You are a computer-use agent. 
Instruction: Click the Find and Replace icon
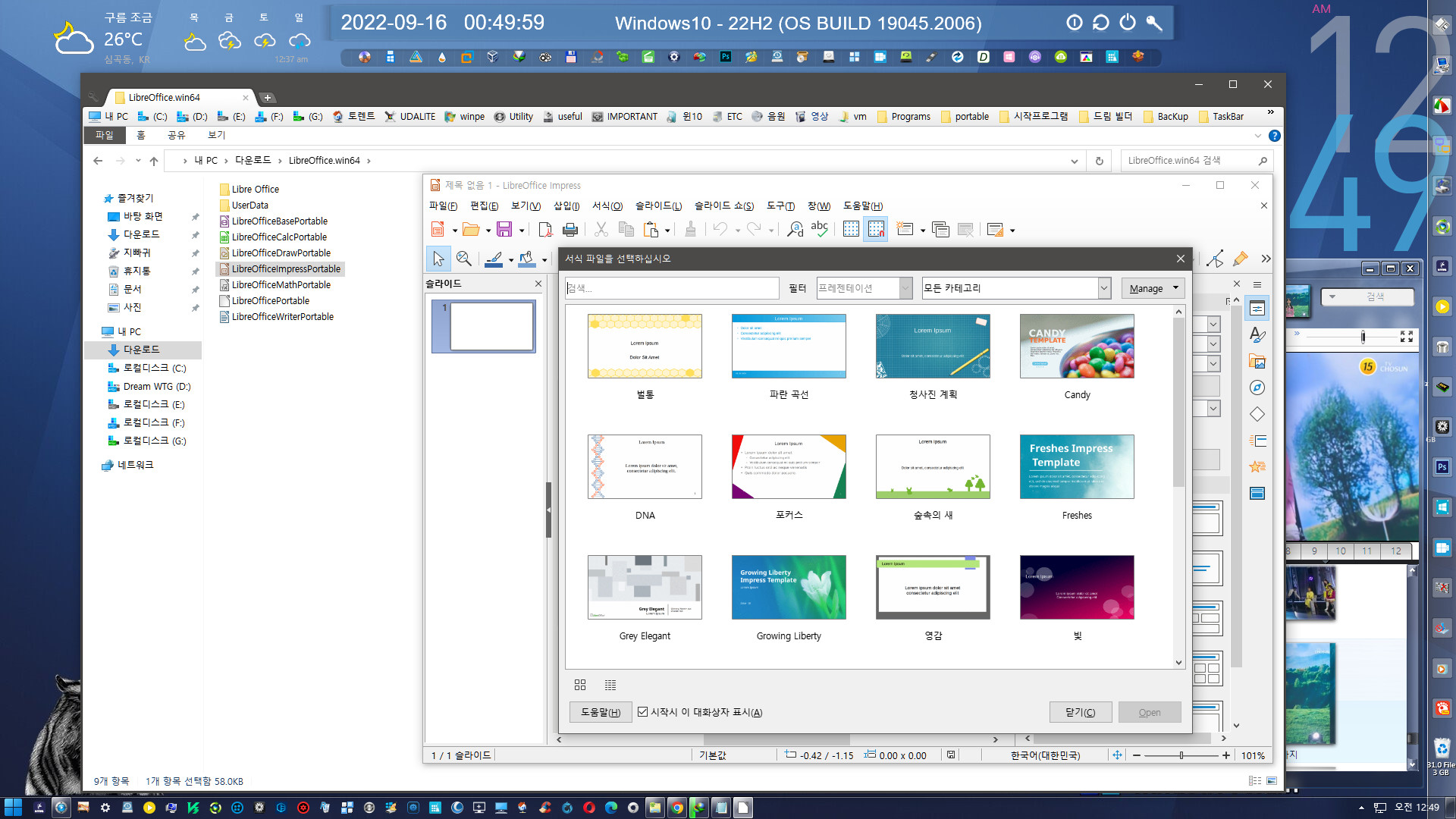point(795,229)
